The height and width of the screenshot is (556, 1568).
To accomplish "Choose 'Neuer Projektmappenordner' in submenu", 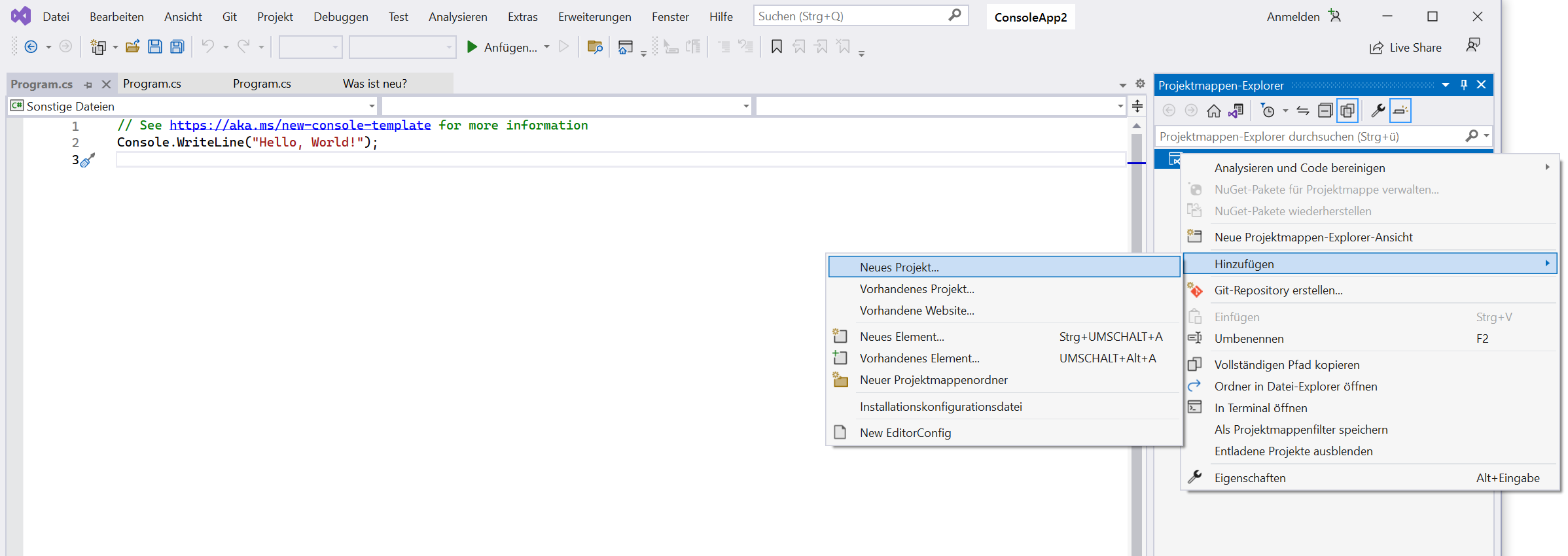I will 1004,379.
